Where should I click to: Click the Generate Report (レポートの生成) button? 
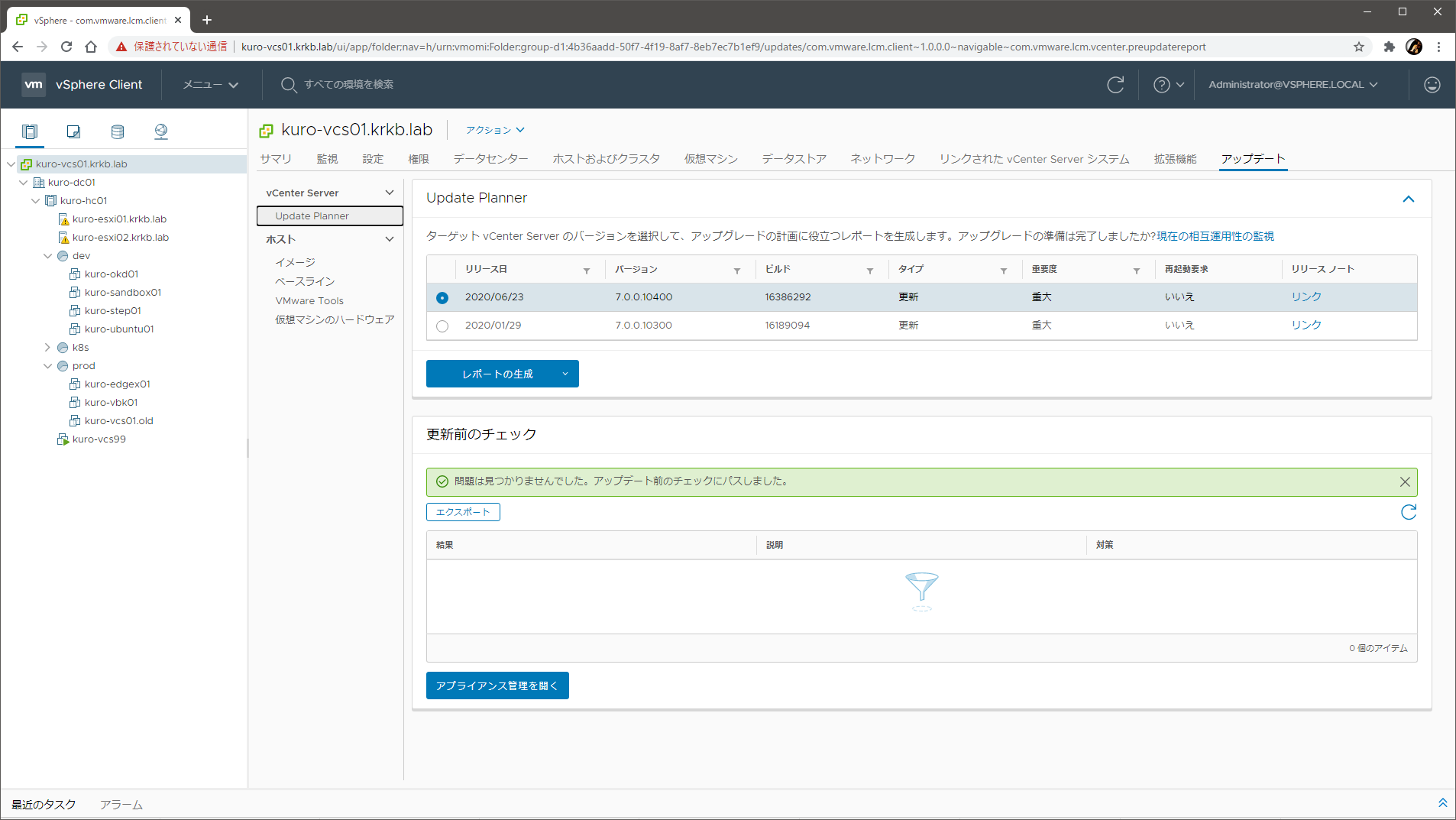[497, 374]
